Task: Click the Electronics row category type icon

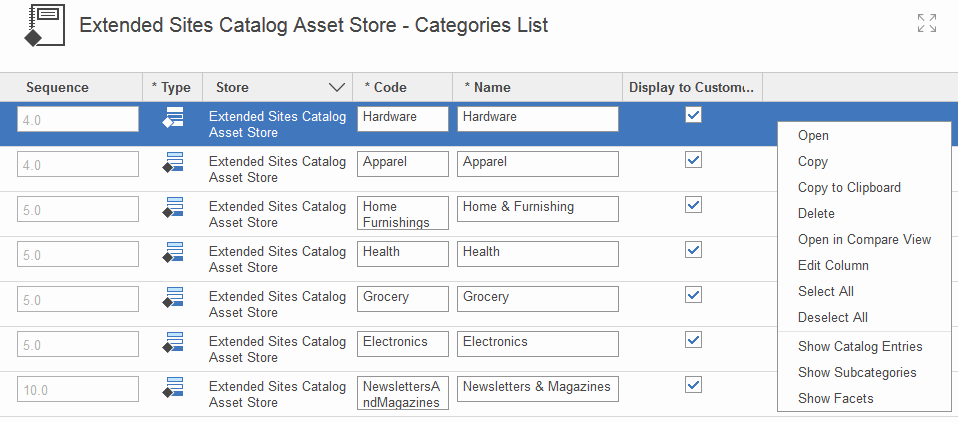Action: point(173,342)
